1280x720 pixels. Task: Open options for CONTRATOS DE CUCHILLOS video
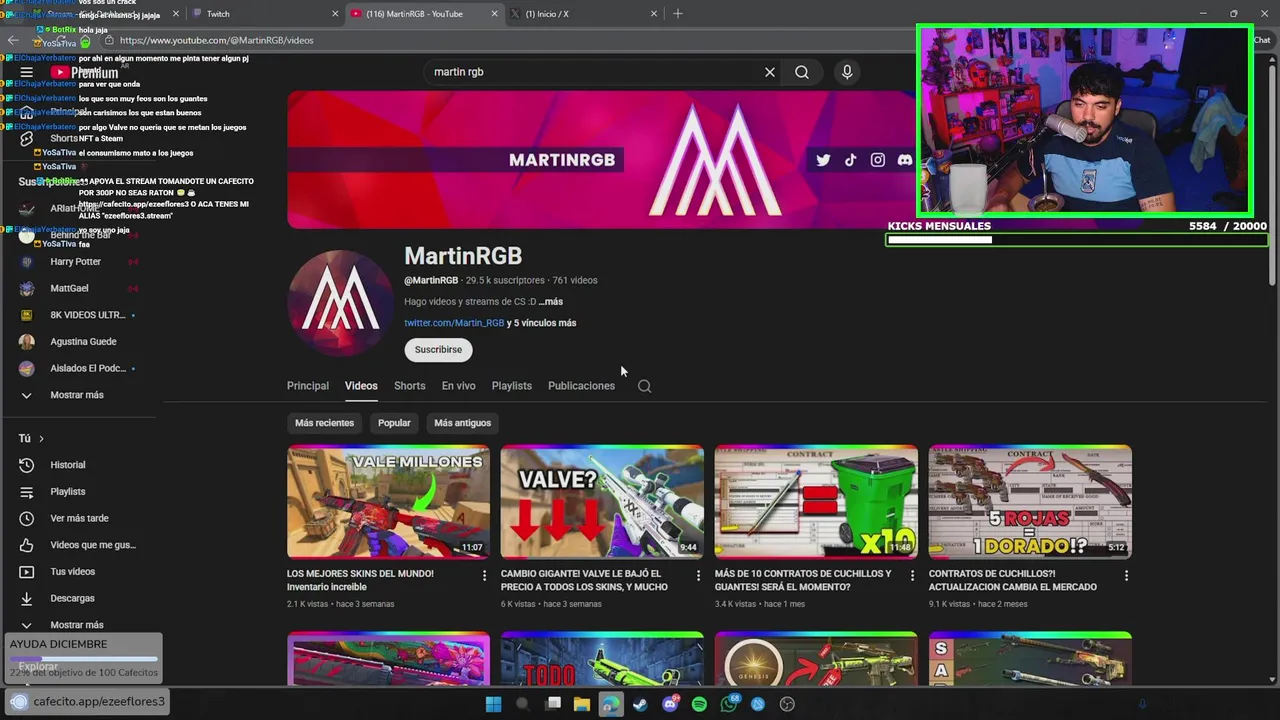point(1126,576)
